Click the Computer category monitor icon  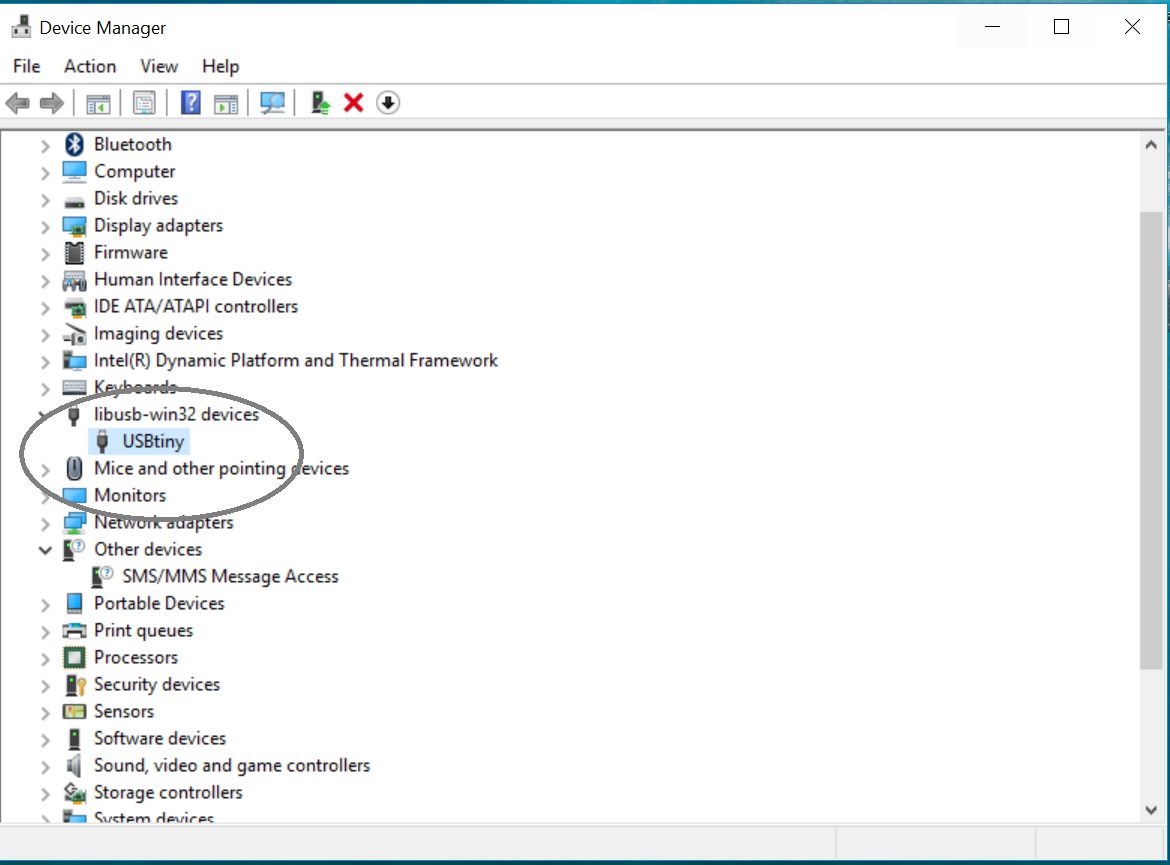click(74, 172)
